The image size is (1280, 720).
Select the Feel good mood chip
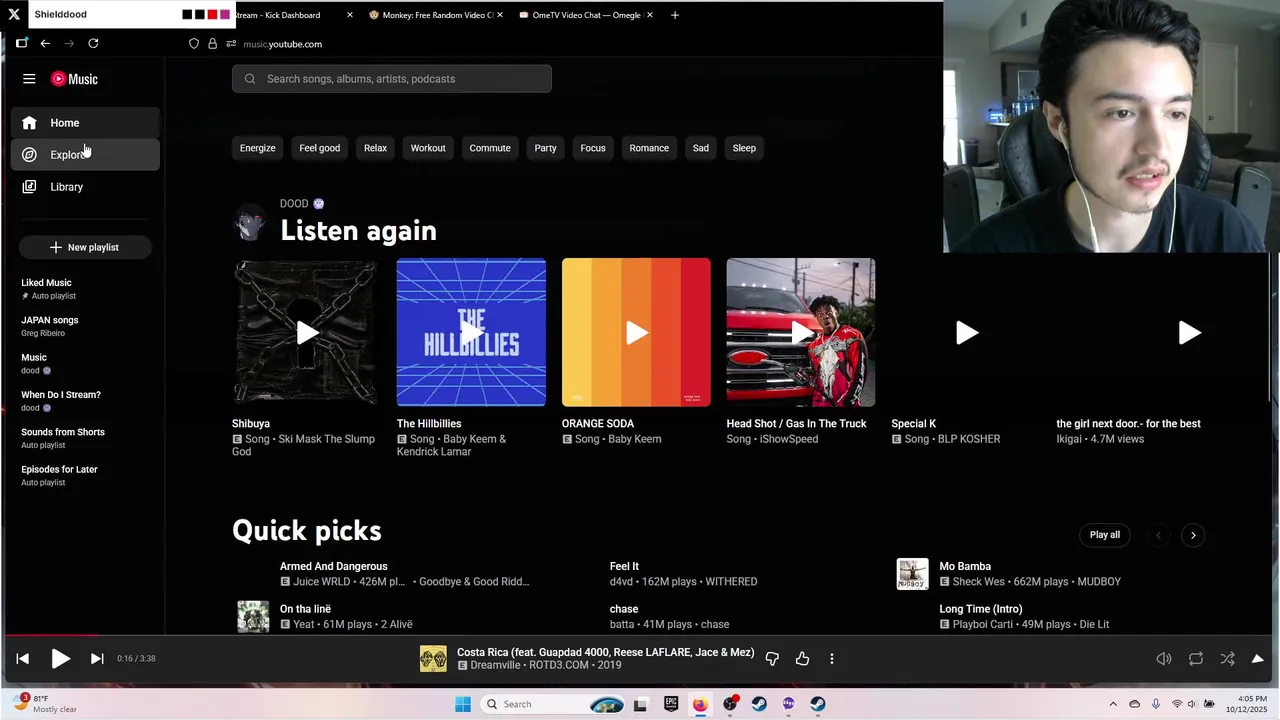click(x=320, y=148)
